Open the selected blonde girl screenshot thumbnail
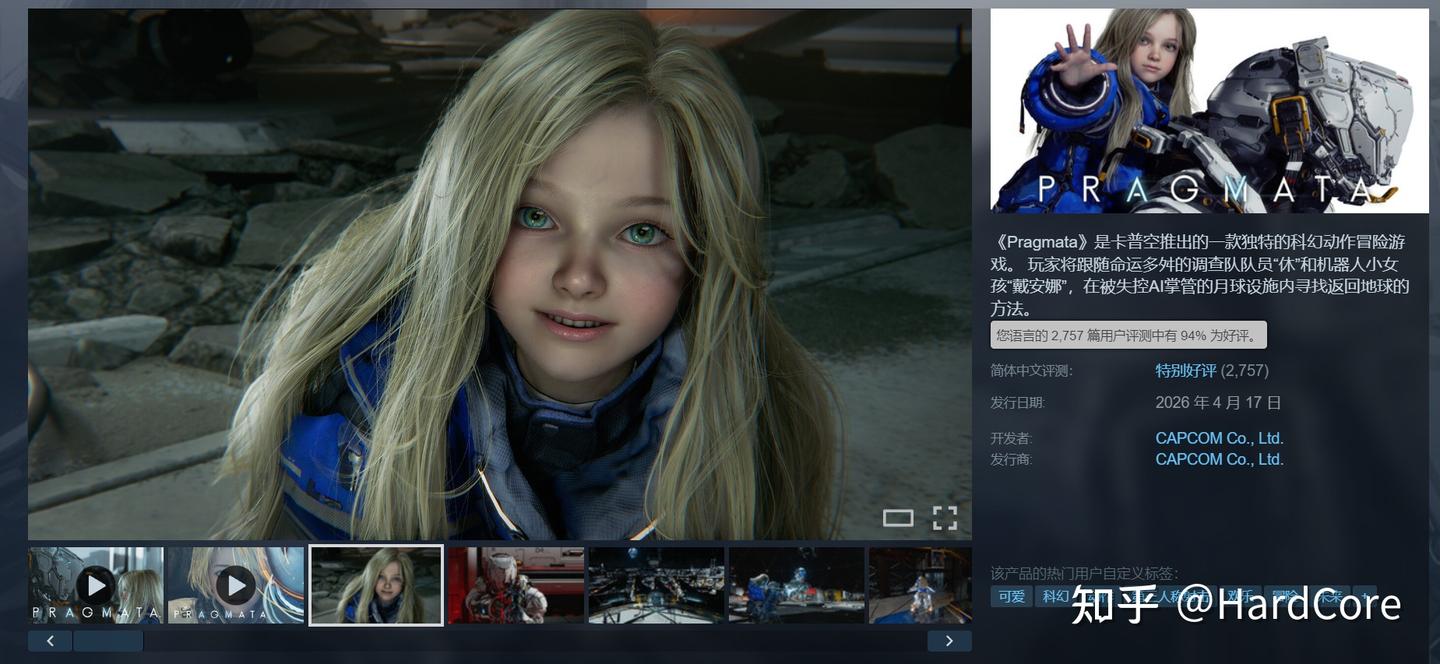The image size is (1440, 664). [x=376, y=585]
